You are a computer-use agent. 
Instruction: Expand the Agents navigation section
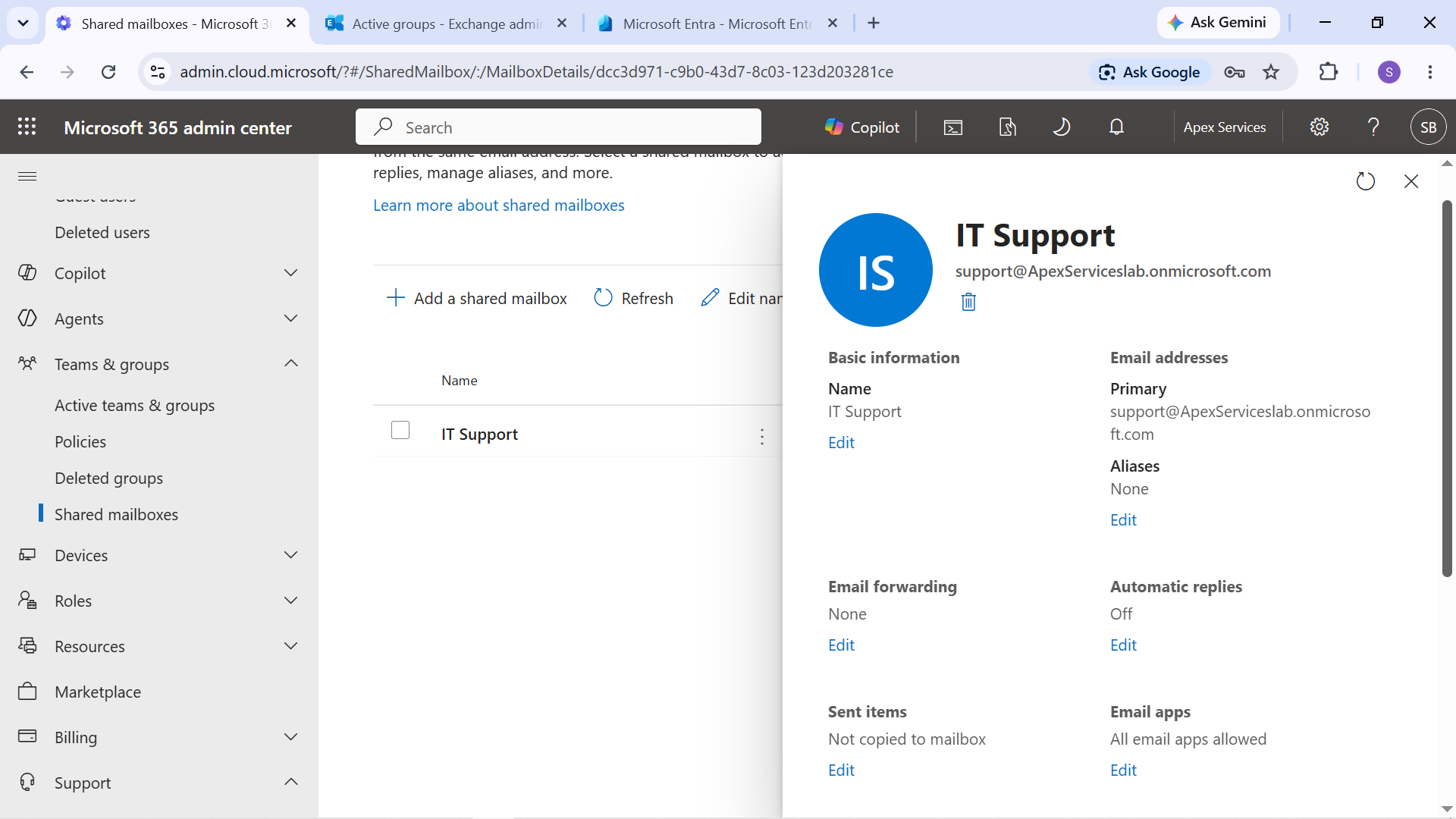290,318
